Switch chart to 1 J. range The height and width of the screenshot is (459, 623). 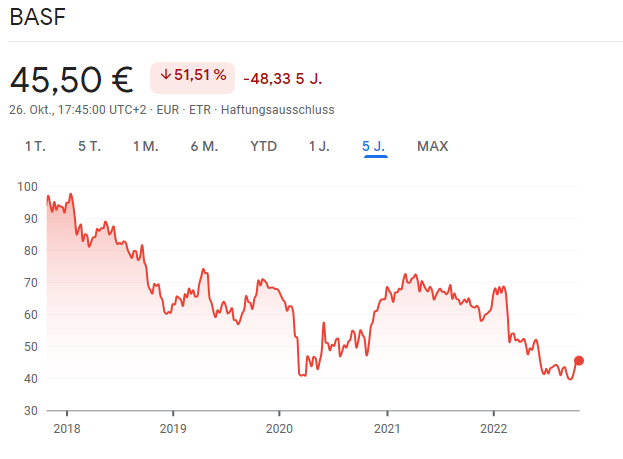coord(319,146)
